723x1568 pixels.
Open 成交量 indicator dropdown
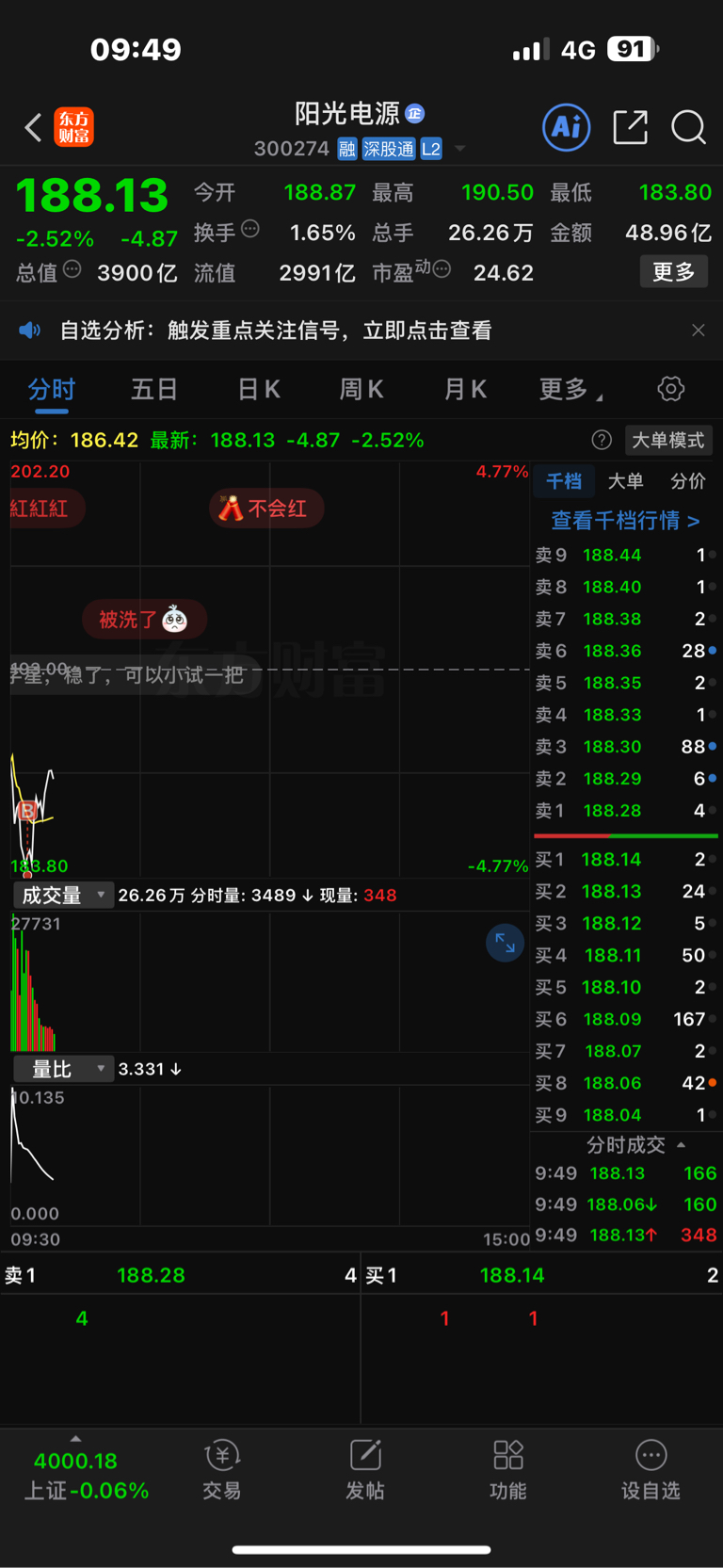[63, 895]
